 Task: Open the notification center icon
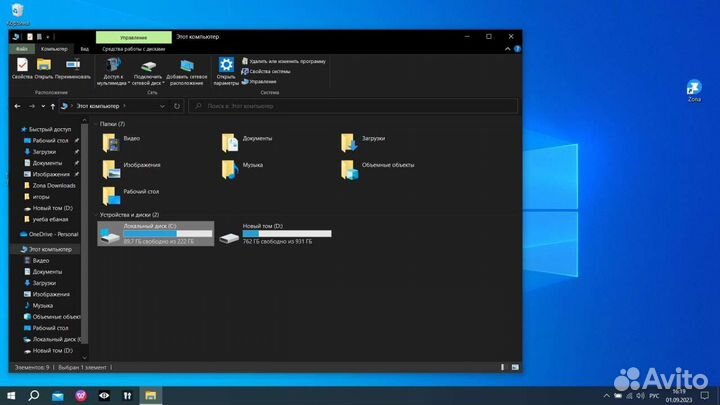[x=704, y=396]
